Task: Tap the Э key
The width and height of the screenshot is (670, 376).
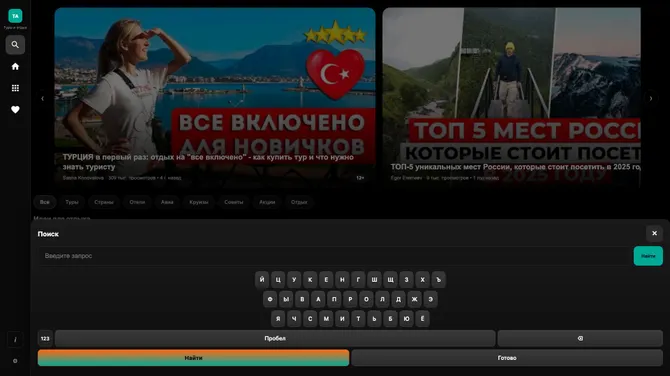Action: point(430,300)
